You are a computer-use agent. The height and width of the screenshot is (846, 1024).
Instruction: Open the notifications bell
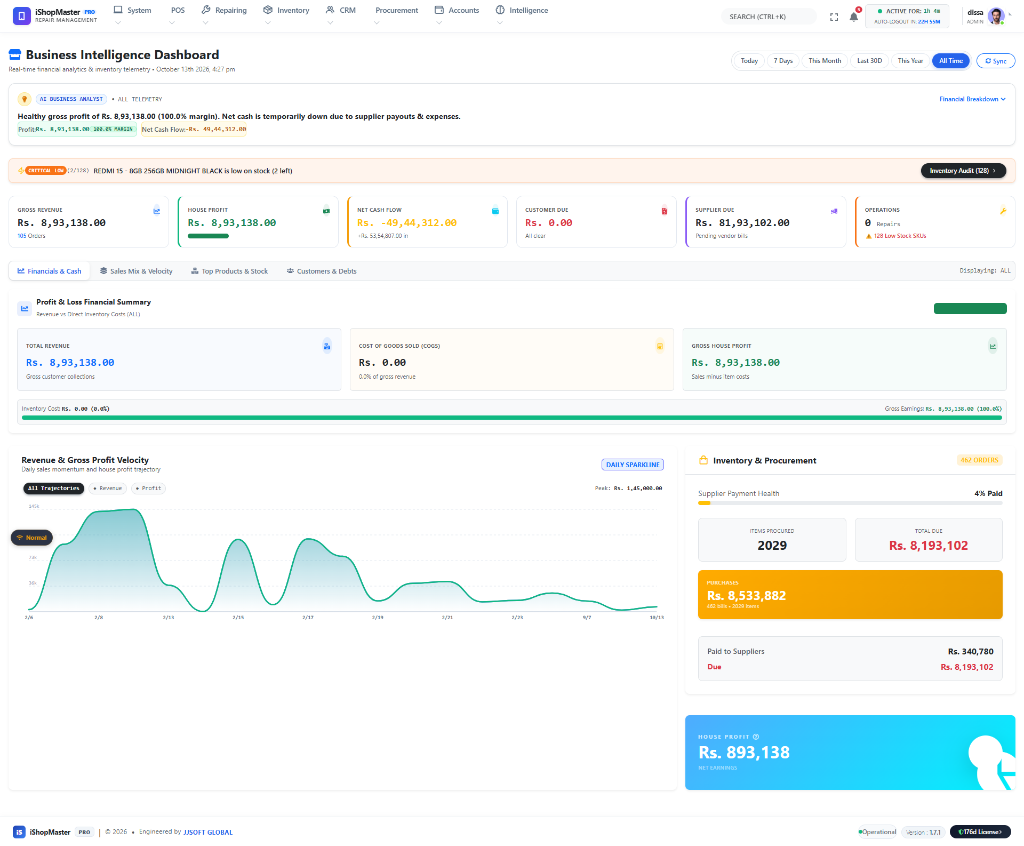click(x=854, y=16)
